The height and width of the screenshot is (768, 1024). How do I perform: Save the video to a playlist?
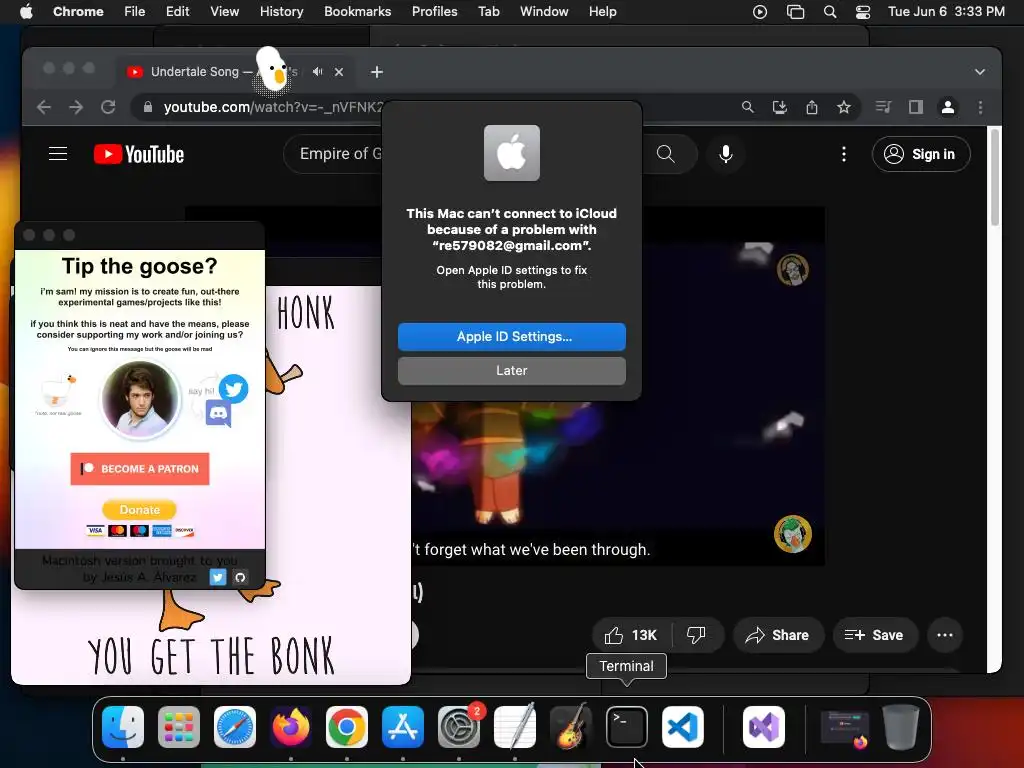pos(874,635)
